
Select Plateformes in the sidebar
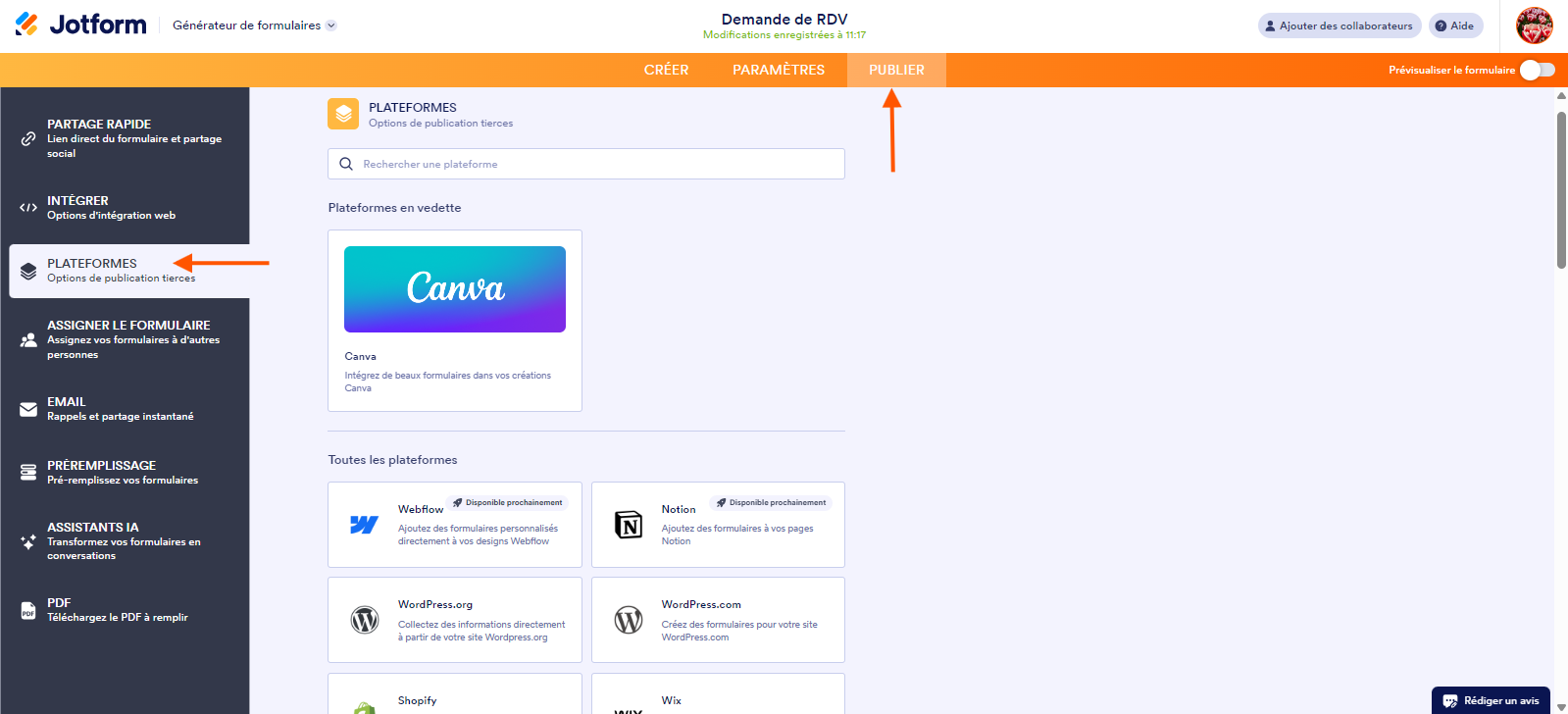pyautogui.click(x=129, y=271)
